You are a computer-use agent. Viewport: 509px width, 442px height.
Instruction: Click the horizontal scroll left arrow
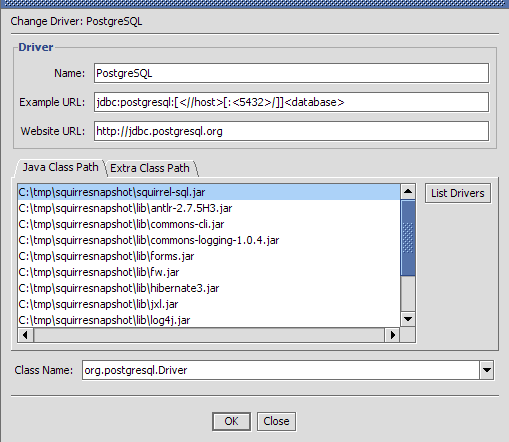tap(25, 335)
